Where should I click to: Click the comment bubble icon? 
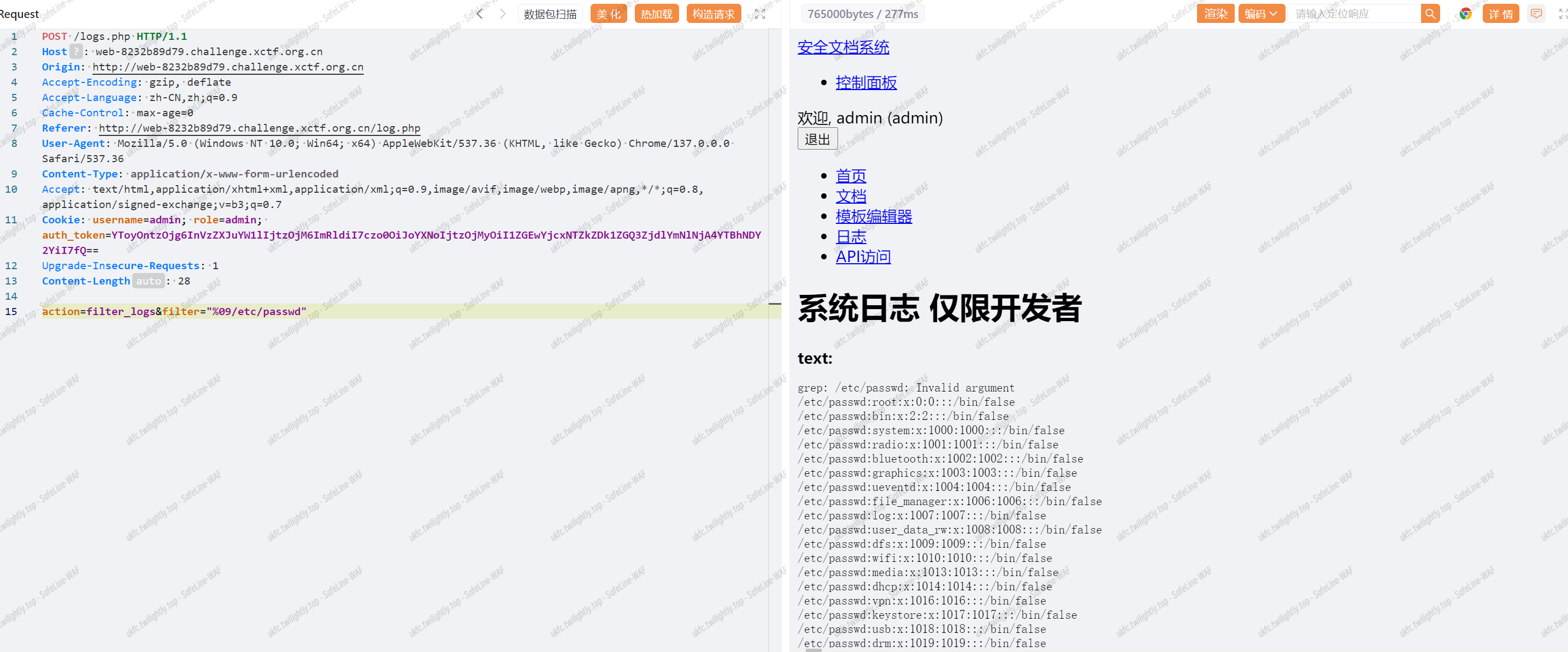[x=1536, y=14]
